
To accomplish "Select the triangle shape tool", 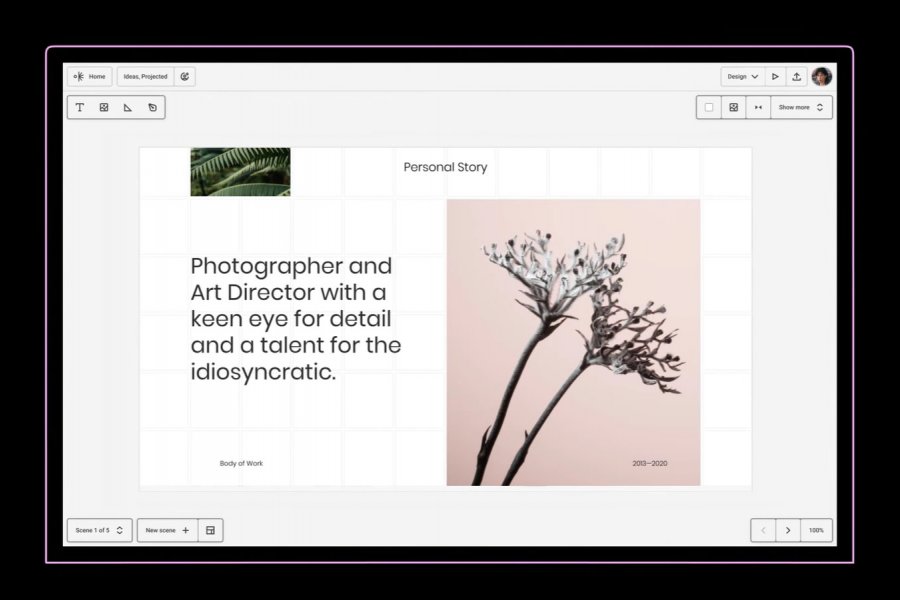I will coord(128,107).
